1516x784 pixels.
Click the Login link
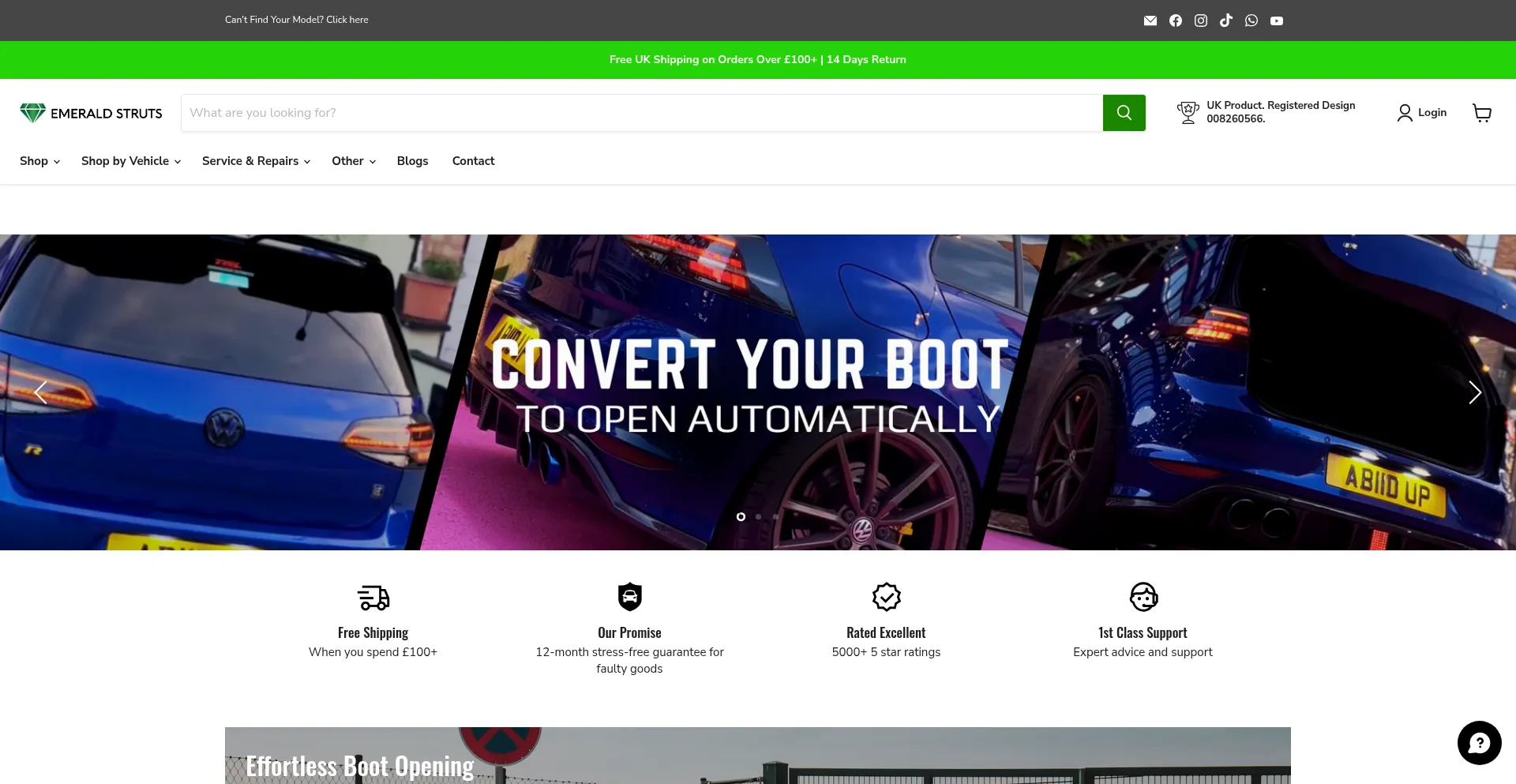coord(1422,113)
